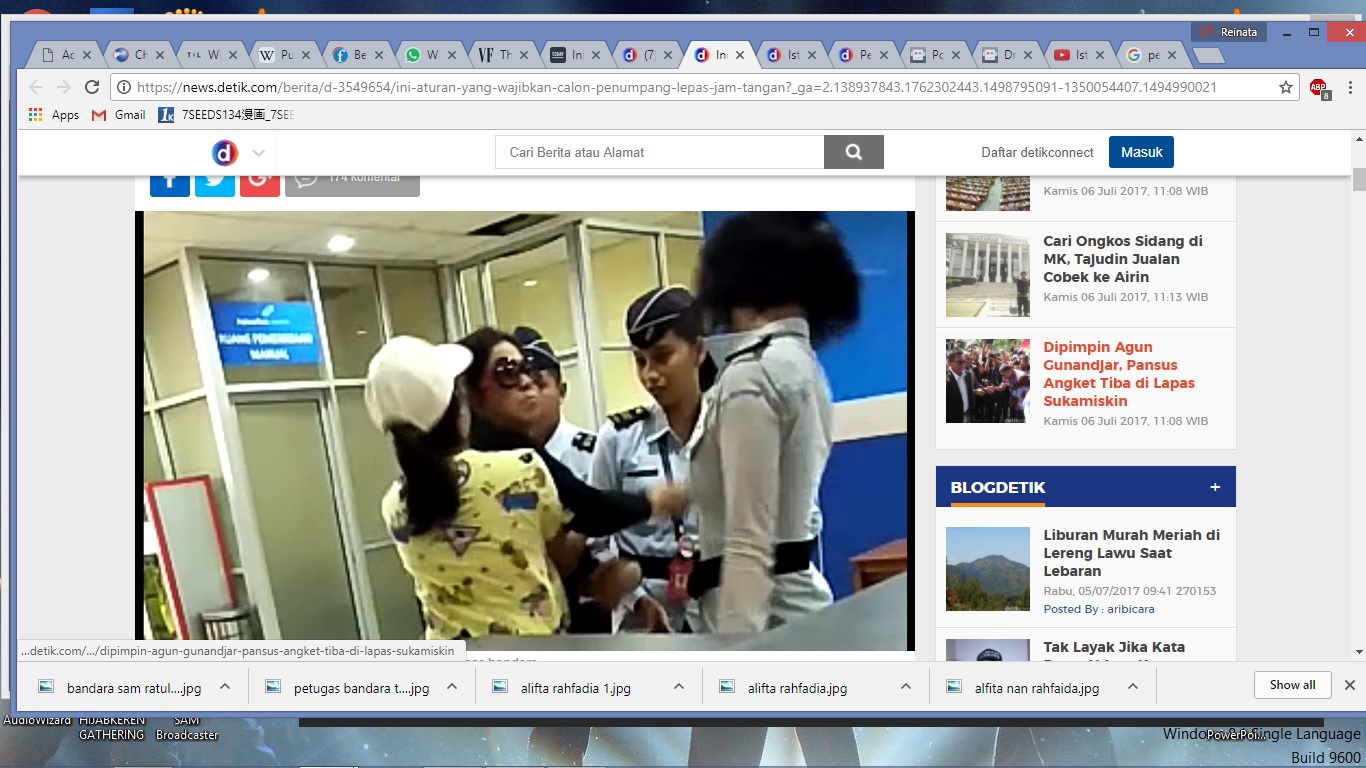This screenshot has height=768, width=1366.
Task: Click the Pansus Angket crowd thumbnail
Action: tap(988, 381)
